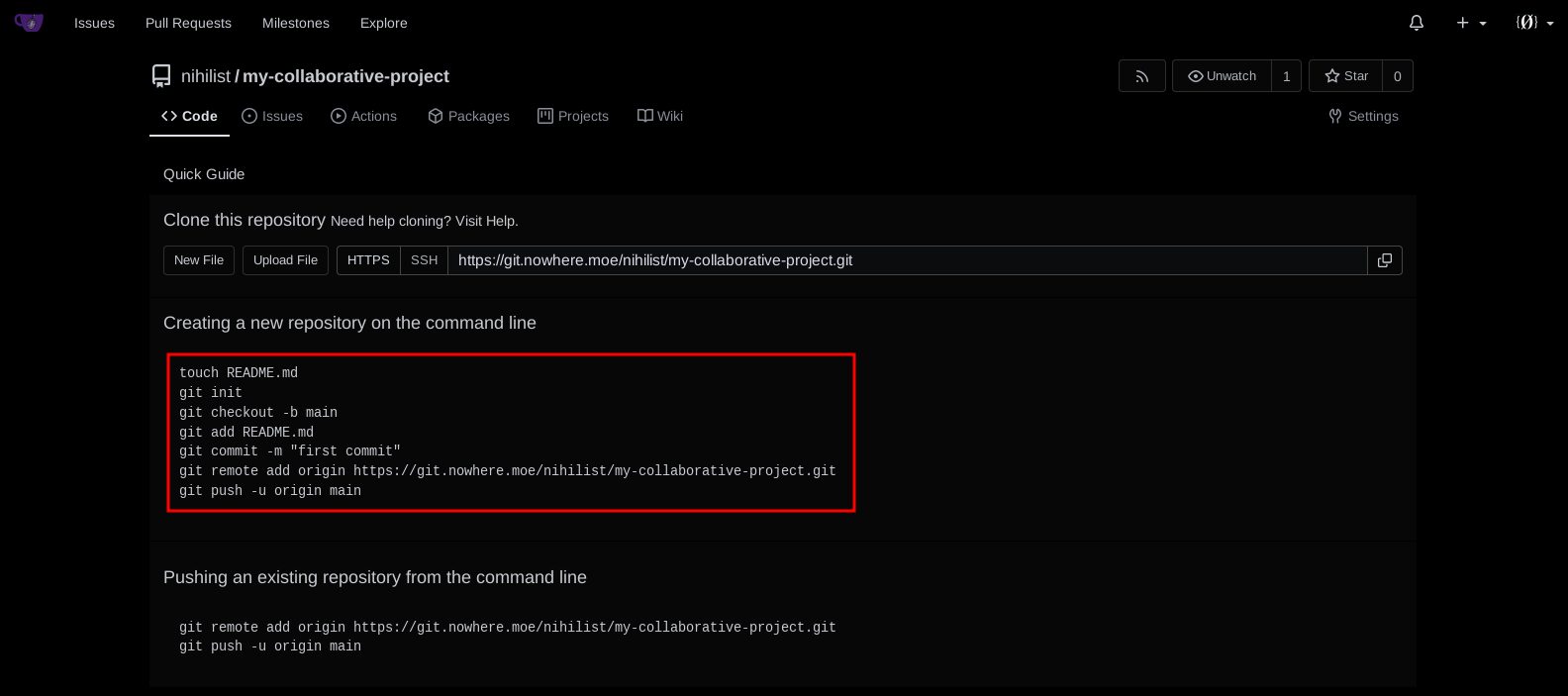Click the repository icon beside nihilist

click(161, 76)
